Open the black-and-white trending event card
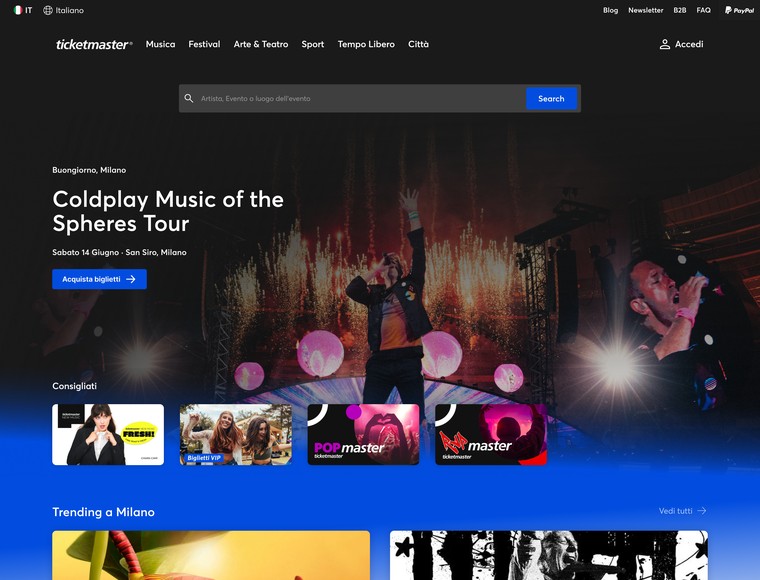Viewport: 760px width, 580px height. coord(549,555)
